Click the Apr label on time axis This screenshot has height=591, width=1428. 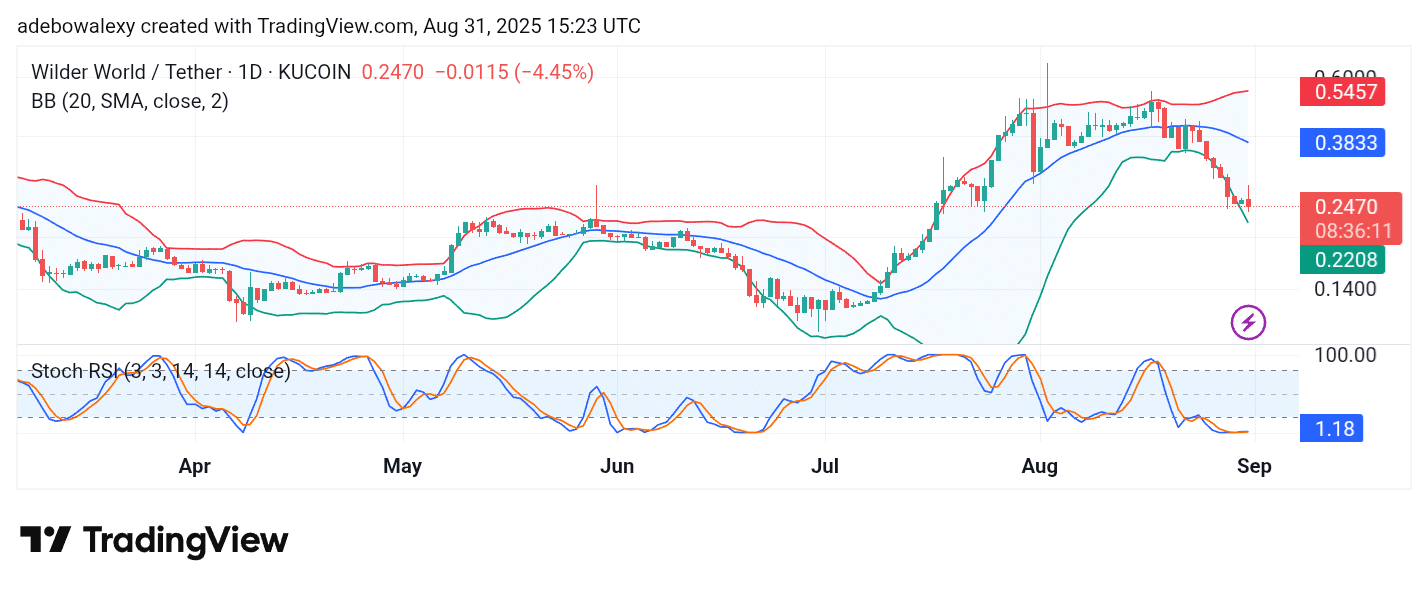194,466
